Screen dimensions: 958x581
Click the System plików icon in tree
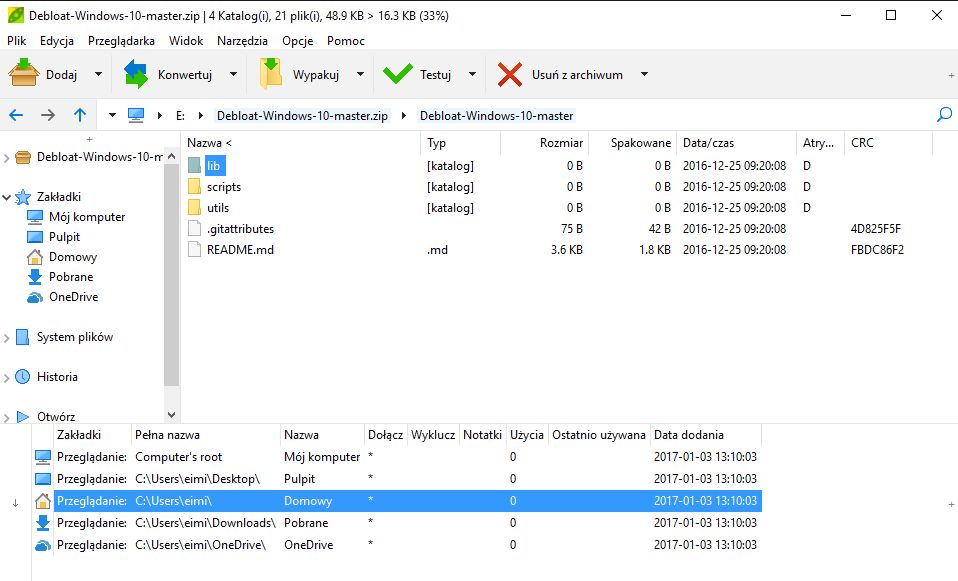22,337
